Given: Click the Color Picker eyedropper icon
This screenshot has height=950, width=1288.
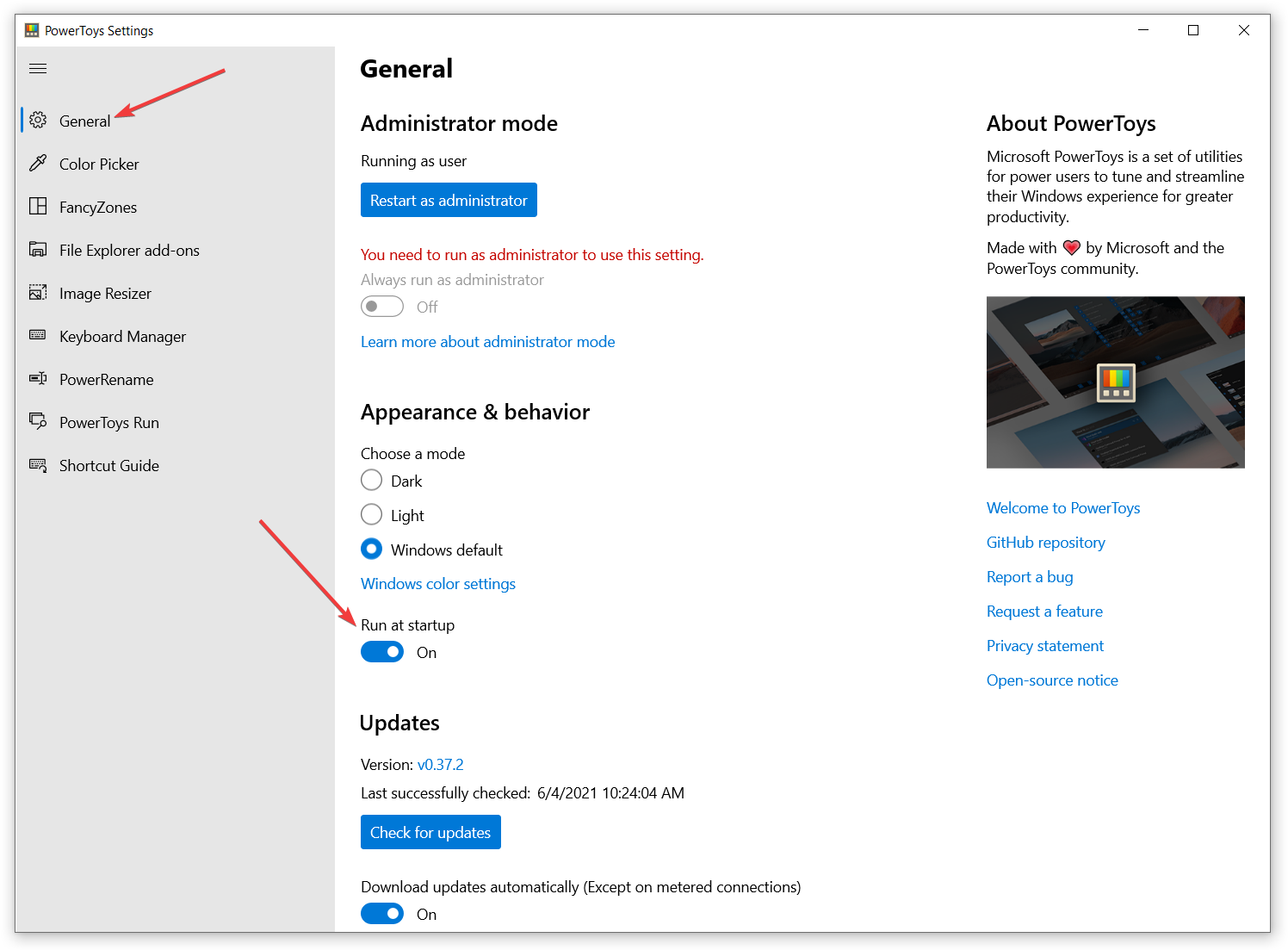Looking at the screenshot, I should point(38,164).
